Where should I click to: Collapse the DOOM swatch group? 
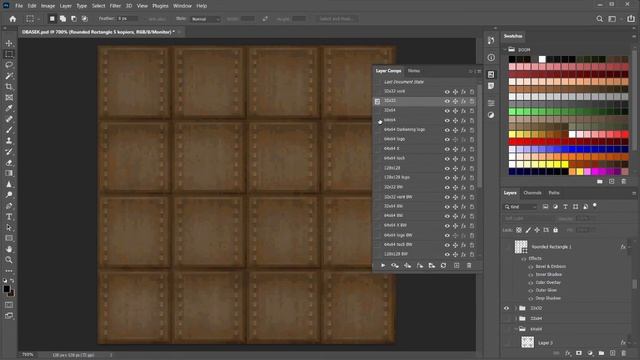505,49
